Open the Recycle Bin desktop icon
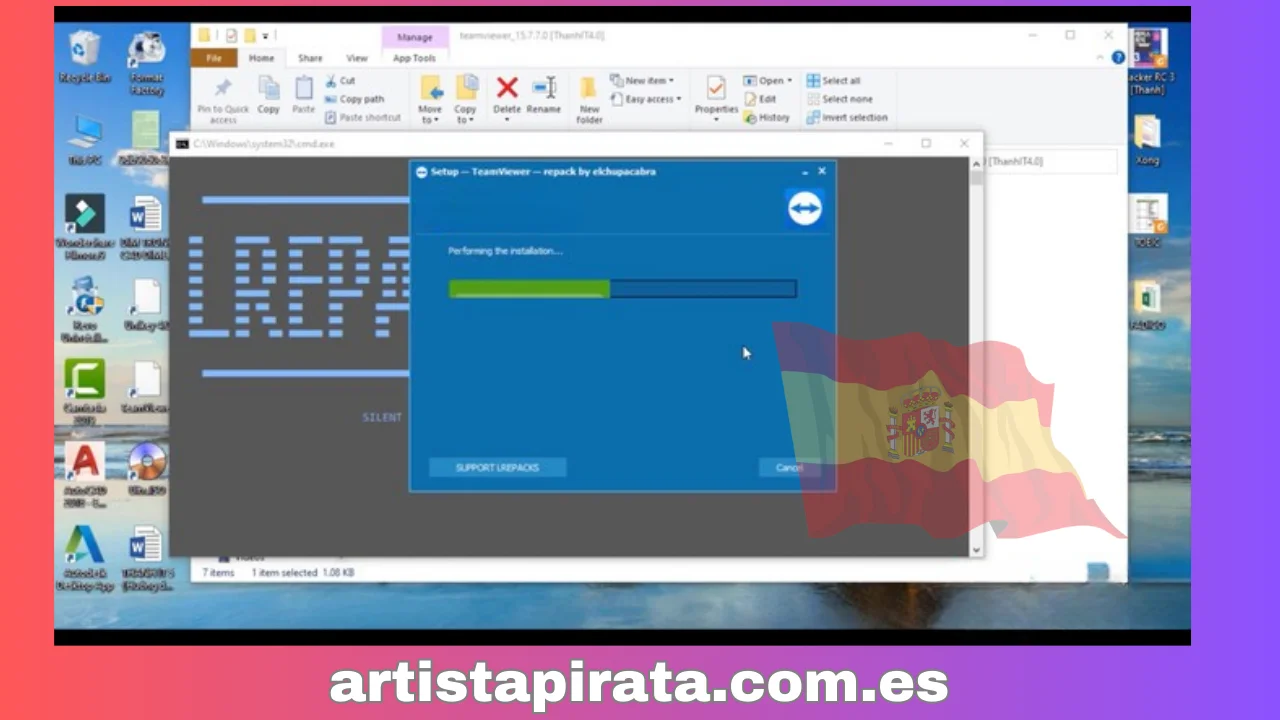 tap(84, 57)
